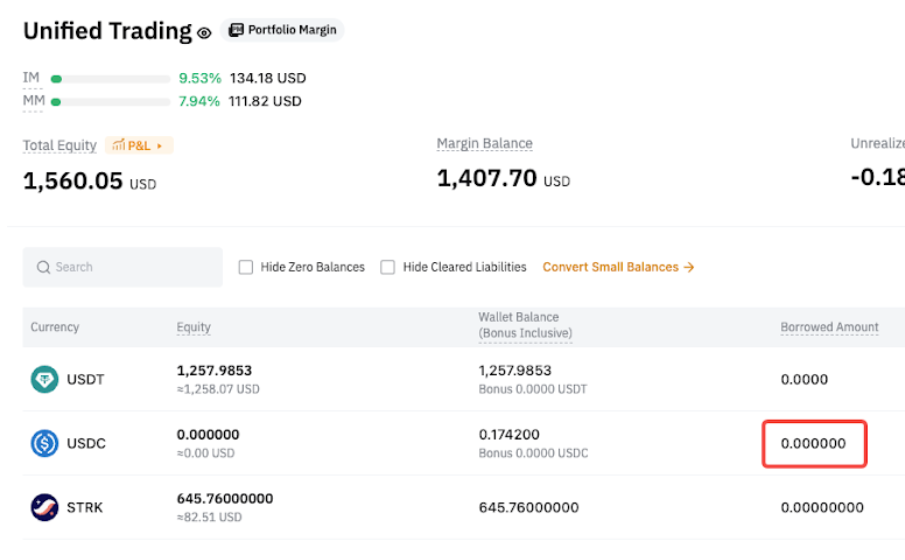Click the IM margin progress bar
This screenshot has height=560, width=905.
[110, 78]
